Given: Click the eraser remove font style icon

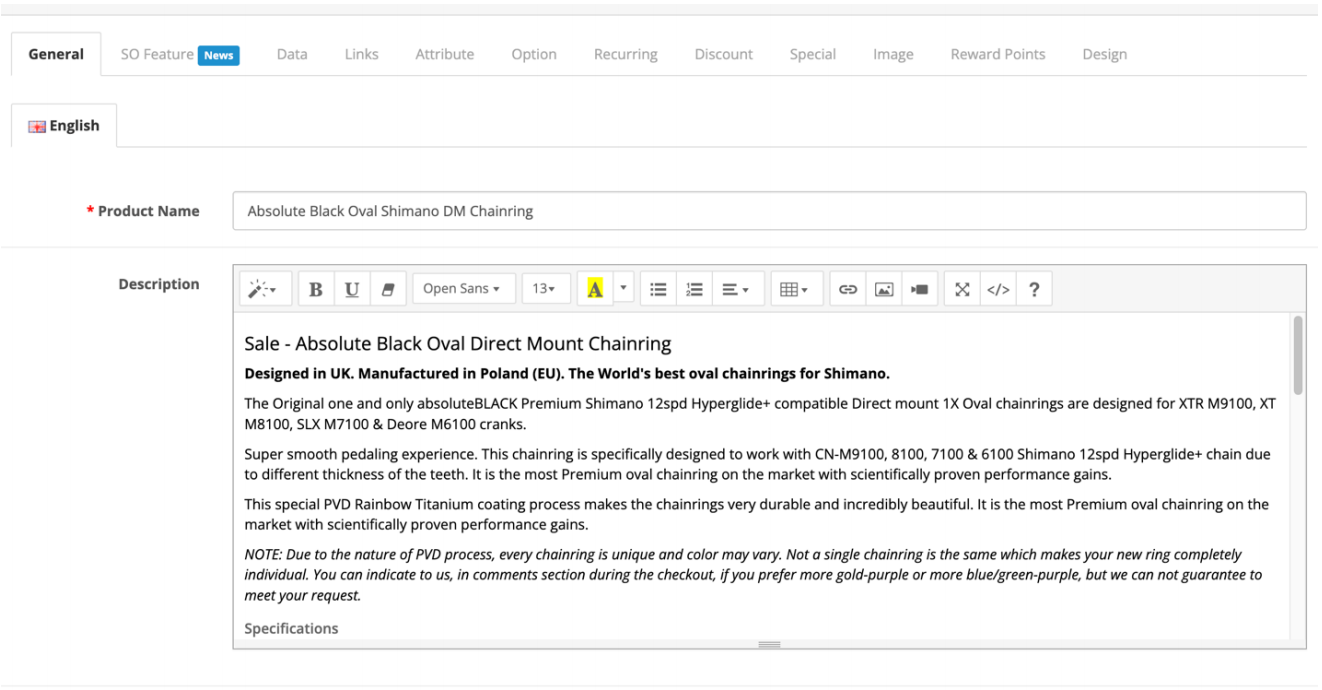Looking at the screenshot, I should tap(387, 289).
